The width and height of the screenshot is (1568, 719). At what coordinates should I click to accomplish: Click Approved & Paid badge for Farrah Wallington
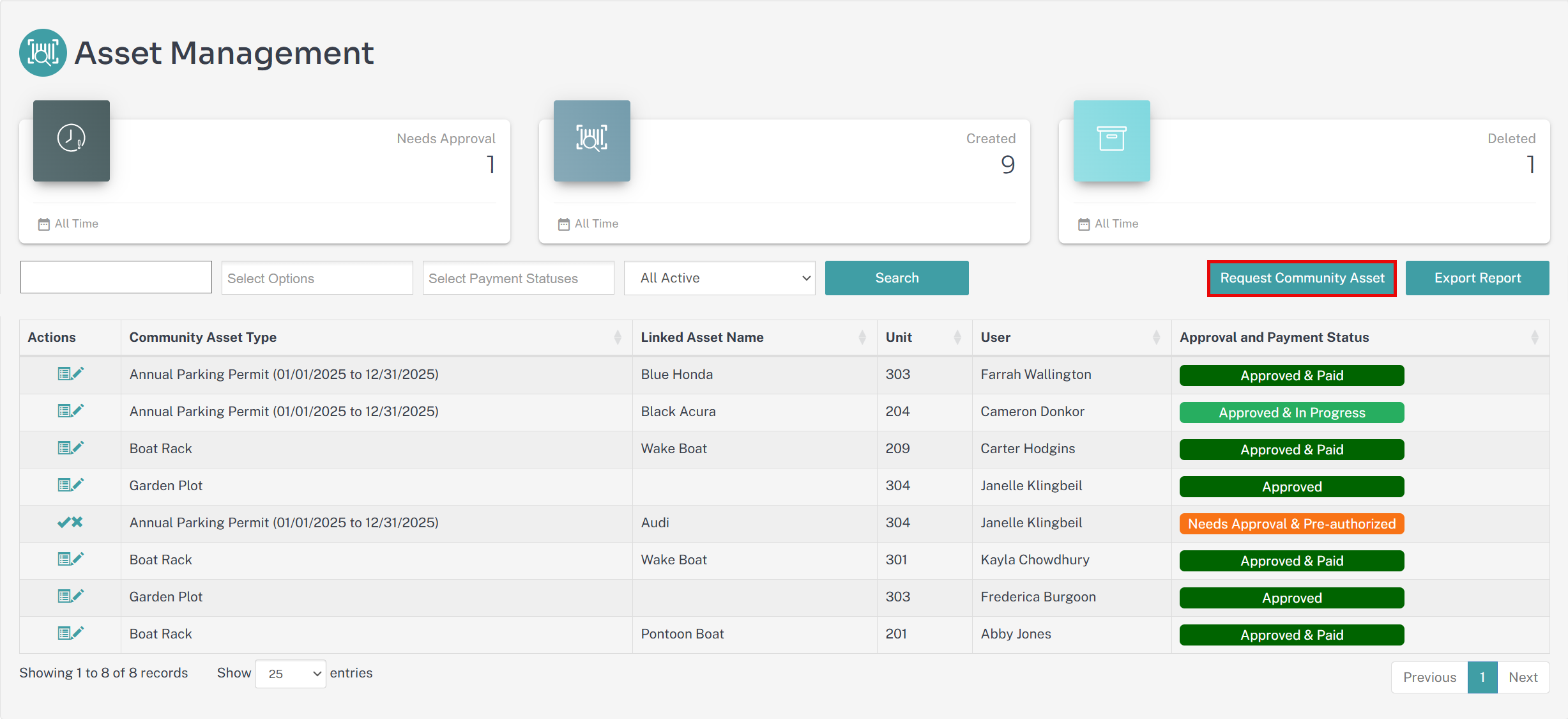[x=1291, y=376]
